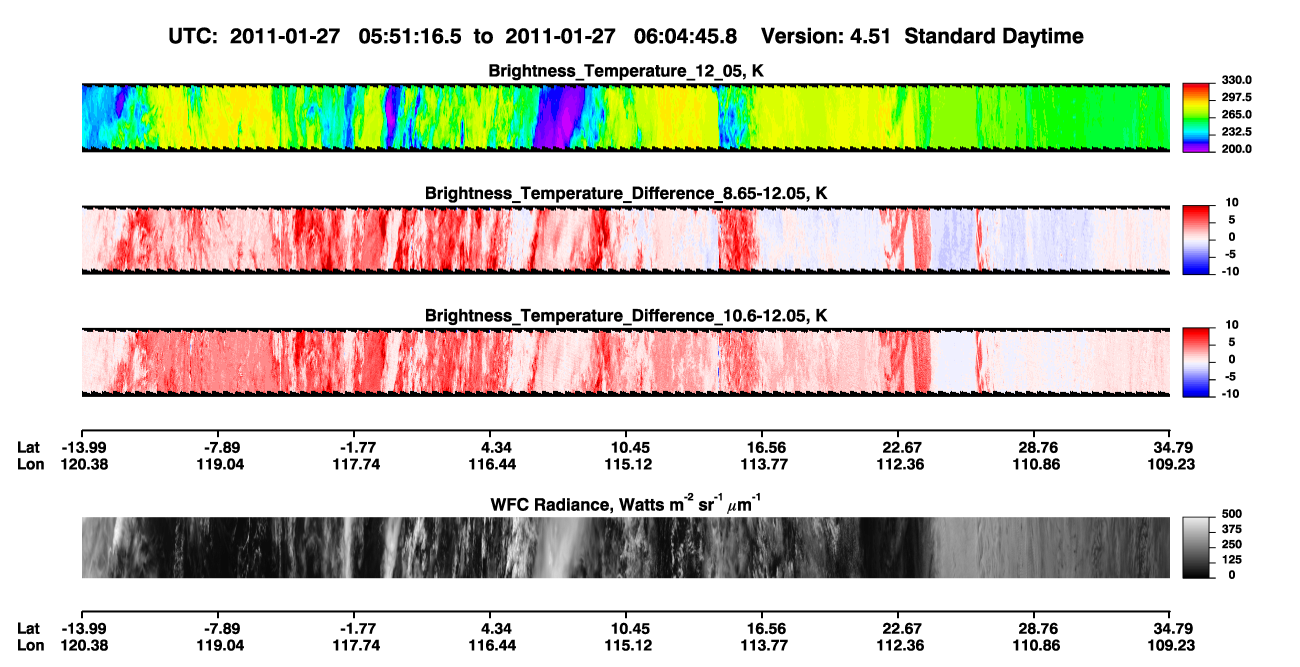Click longitude "109.23" under the WFC Radiance panel

[1170, 645]
